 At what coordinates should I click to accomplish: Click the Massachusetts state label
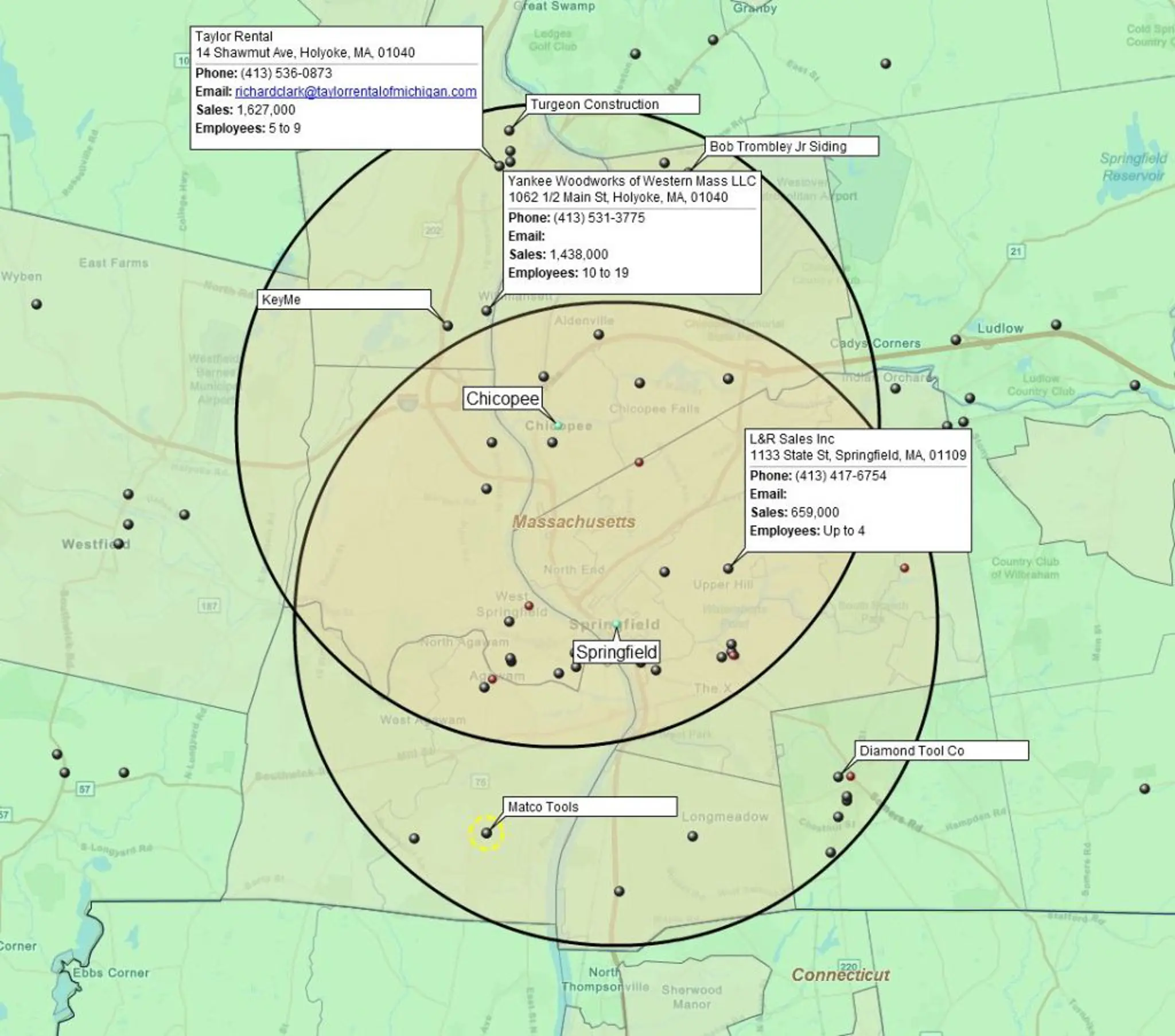coord(574,521)
